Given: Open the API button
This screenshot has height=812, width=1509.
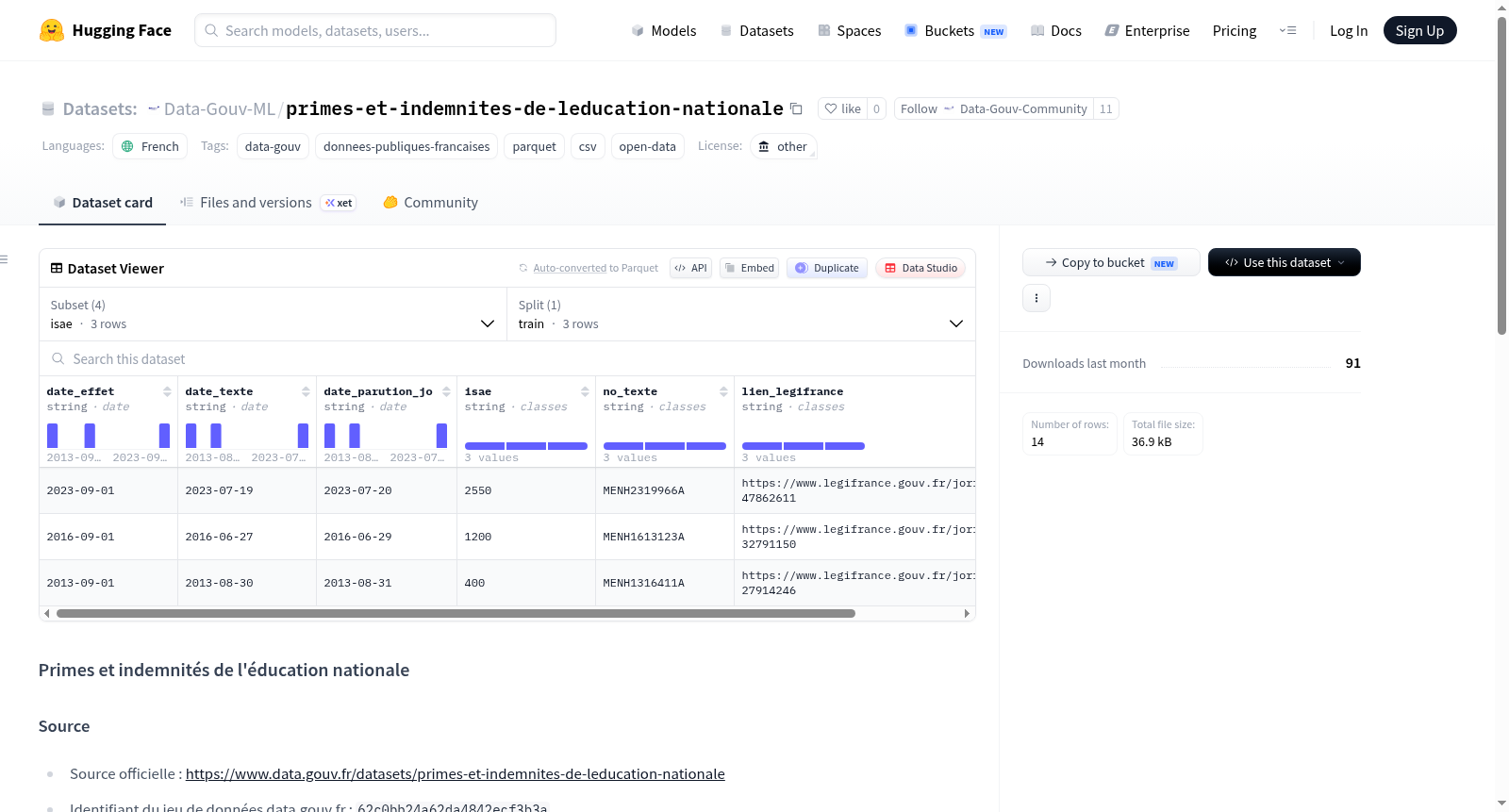Looking at the screenshot, I should [690, 268].
